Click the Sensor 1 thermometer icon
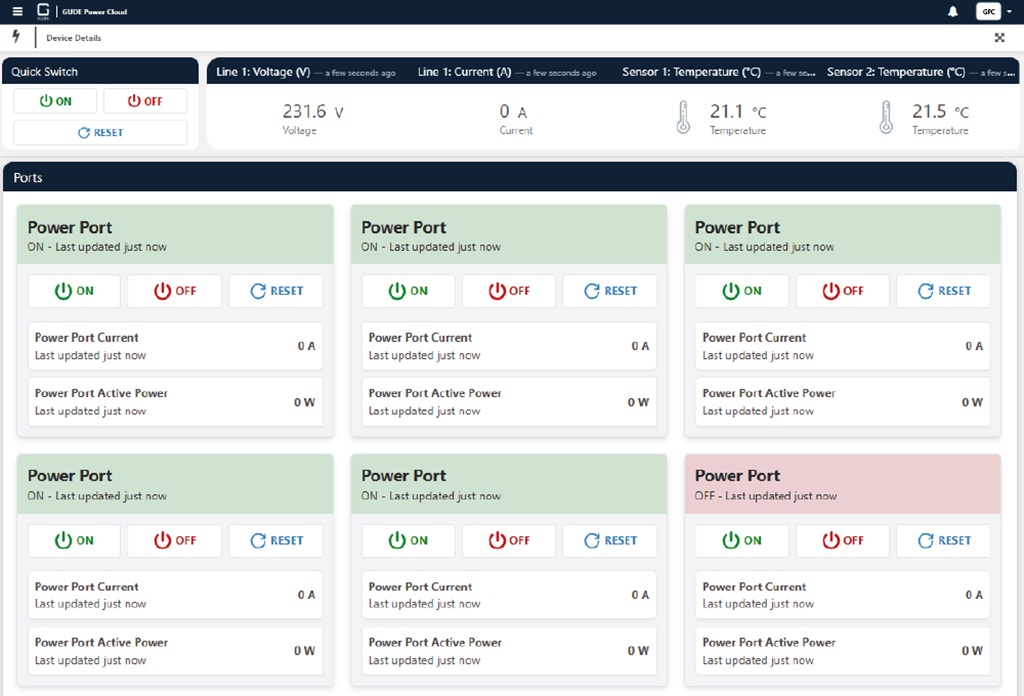The width and height of the screenshot is (1024, 696). pos(683,117)
